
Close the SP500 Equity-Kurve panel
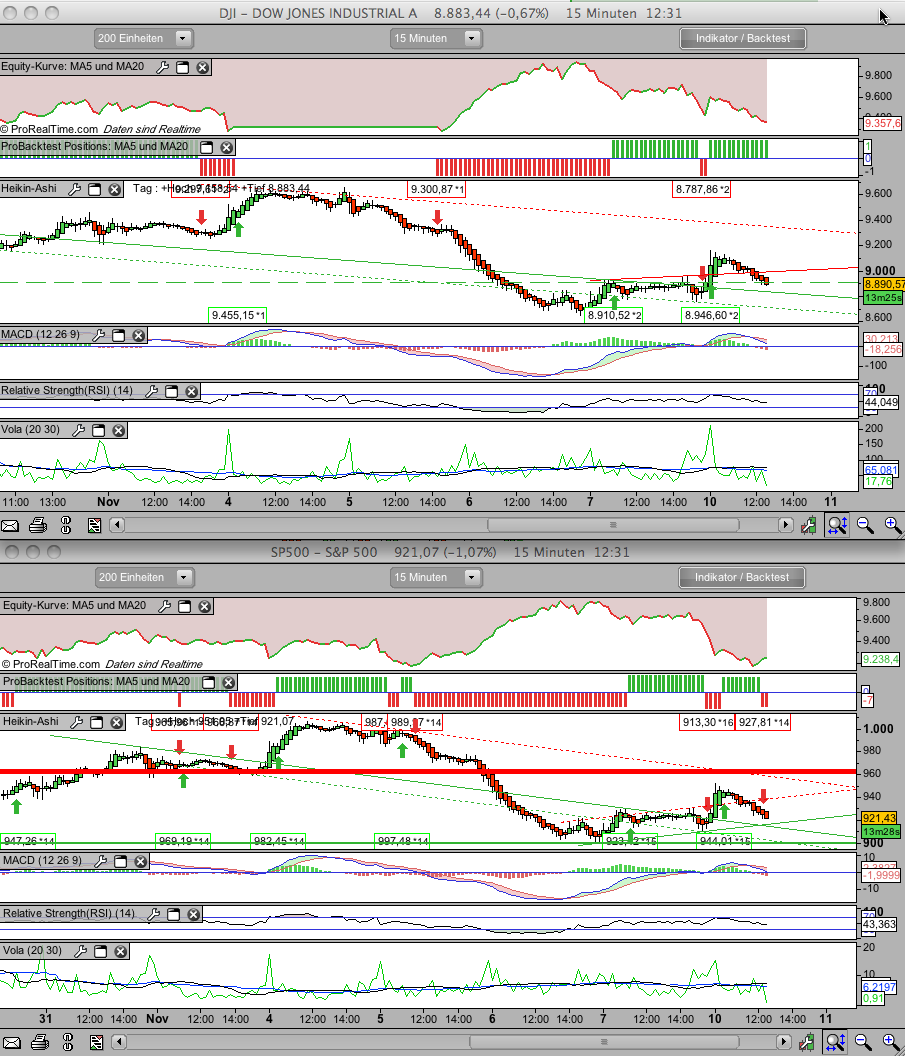pyautogui.click(x=205, y=606)
